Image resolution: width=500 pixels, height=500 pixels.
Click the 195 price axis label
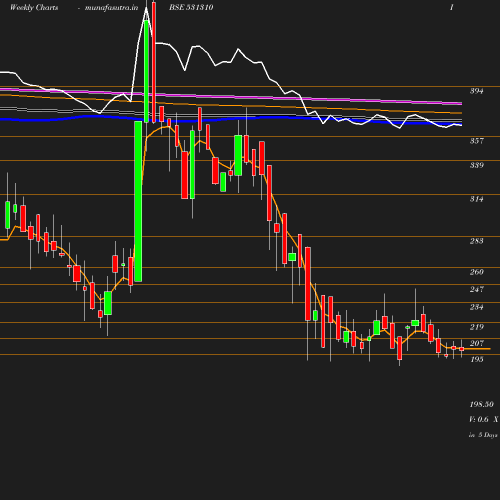click(x=476, y=359)
